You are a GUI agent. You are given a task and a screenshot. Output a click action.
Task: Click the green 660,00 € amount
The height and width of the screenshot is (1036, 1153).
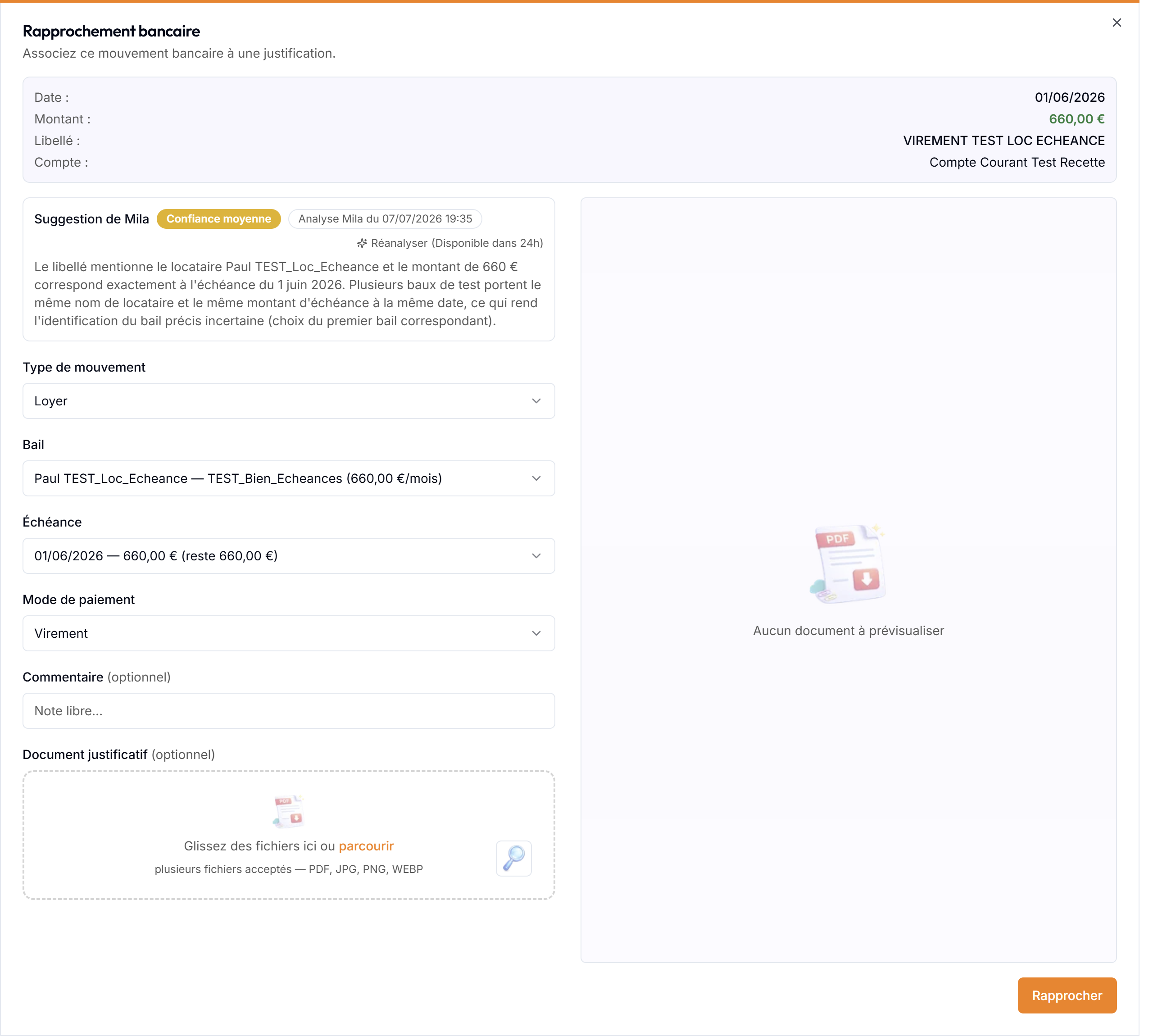click(1076, 119)
